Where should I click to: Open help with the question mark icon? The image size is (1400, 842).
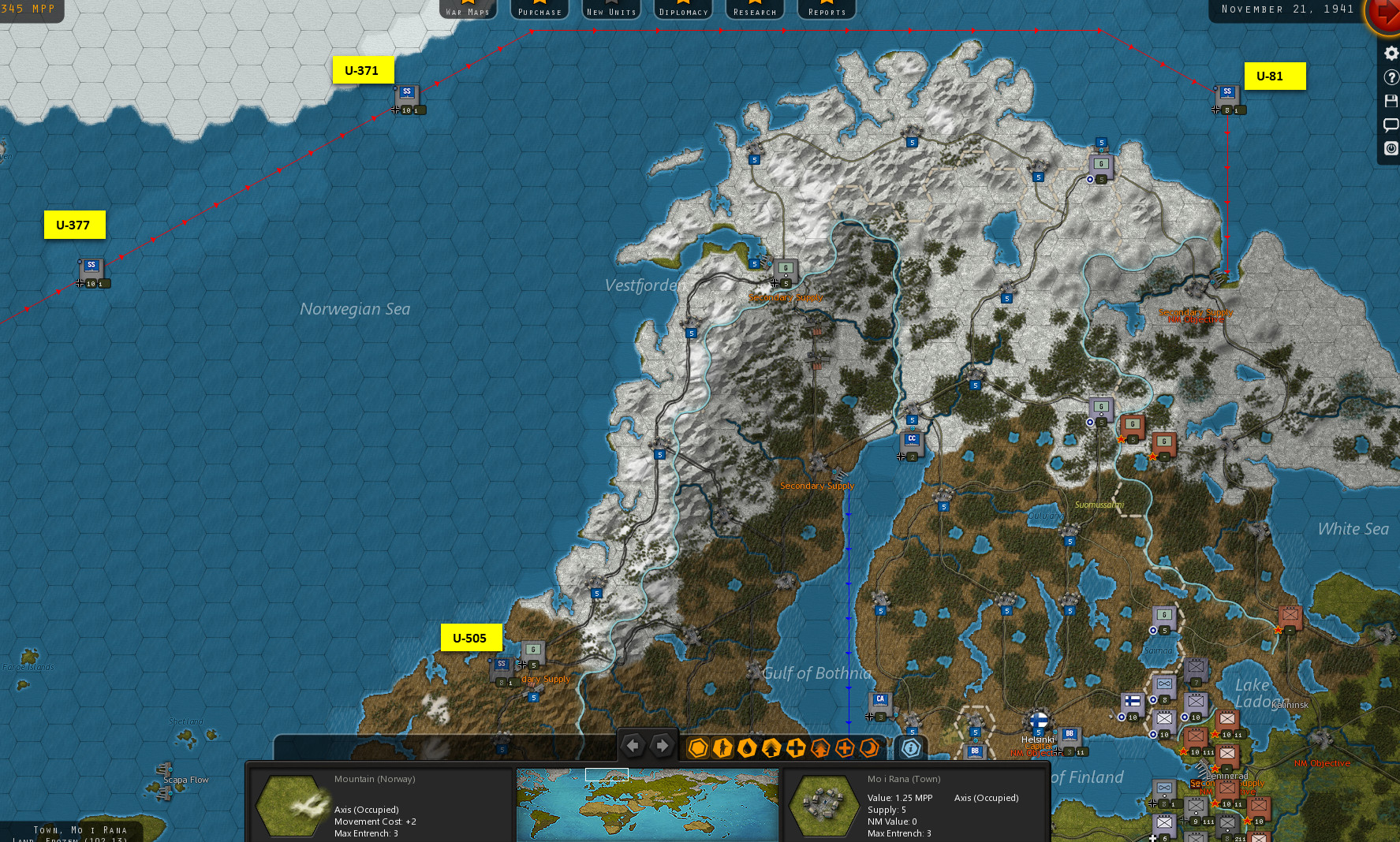point(1391,77)
